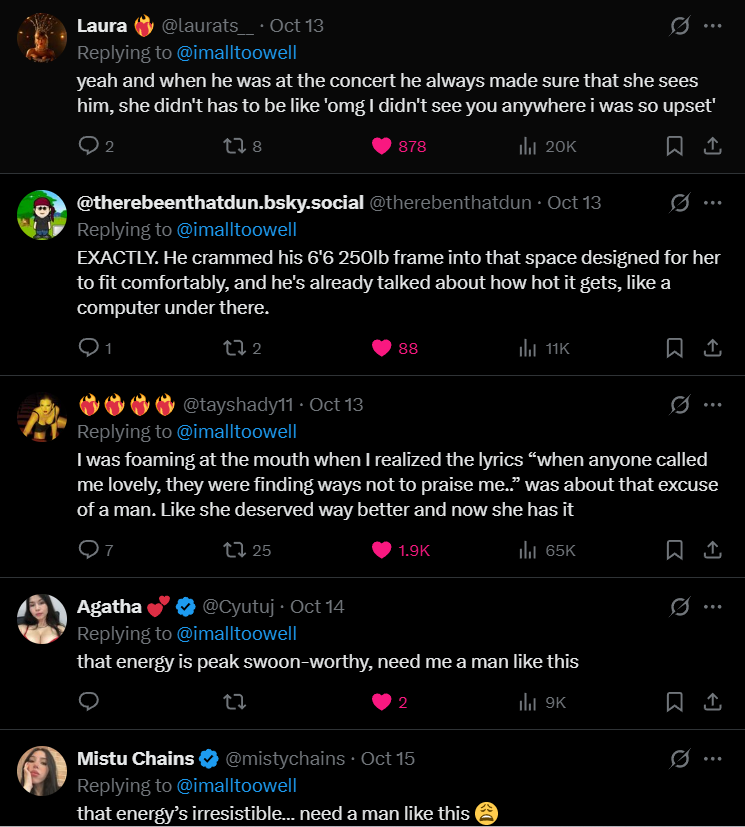This screenshot has height=827, width=745.
Task: Open Mistu Chains profile name
Action: click(x=135, y=759)
